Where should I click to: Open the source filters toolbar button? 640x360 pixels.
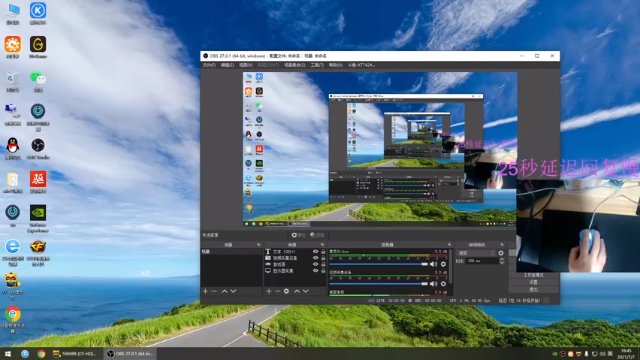(317, 235)
